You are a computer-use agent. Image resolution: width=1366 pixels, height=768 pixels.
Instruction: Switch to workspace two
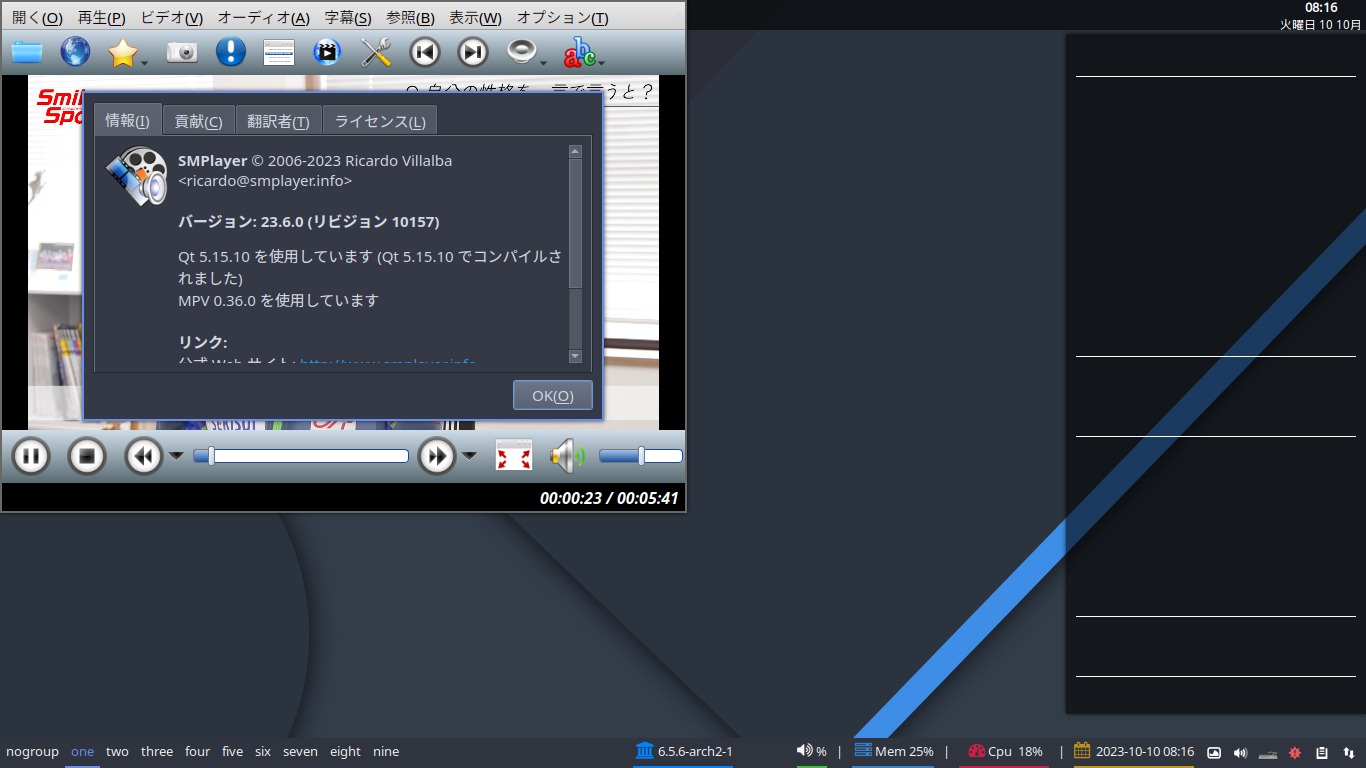pyautogui.click(x=117, y=751)
